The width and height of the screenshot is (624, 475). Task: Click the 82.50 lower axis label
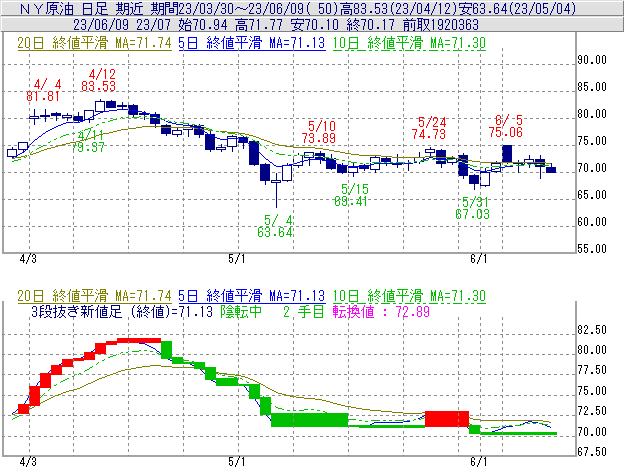tap(592, 330)
